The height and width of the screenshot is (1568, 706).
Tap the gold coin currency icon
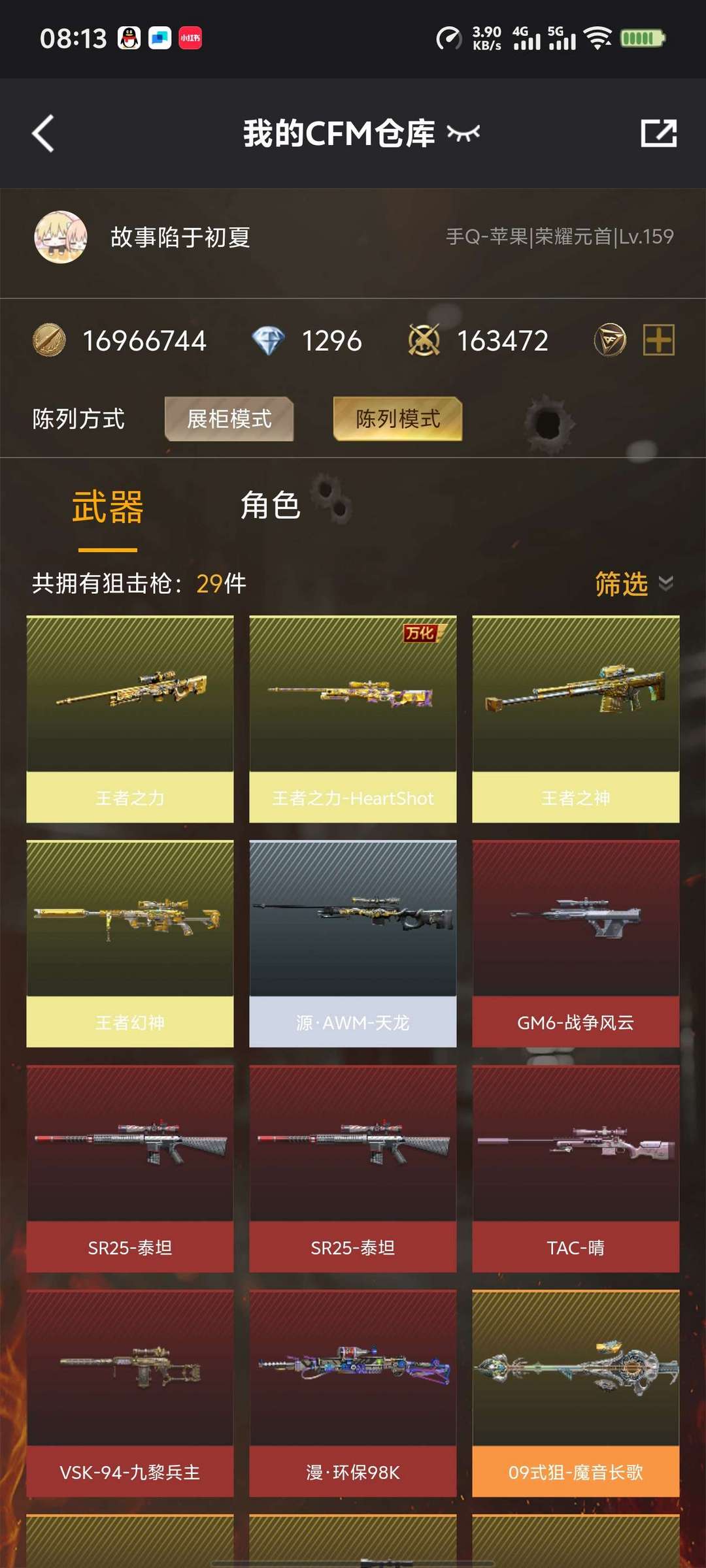click(49, 340)
